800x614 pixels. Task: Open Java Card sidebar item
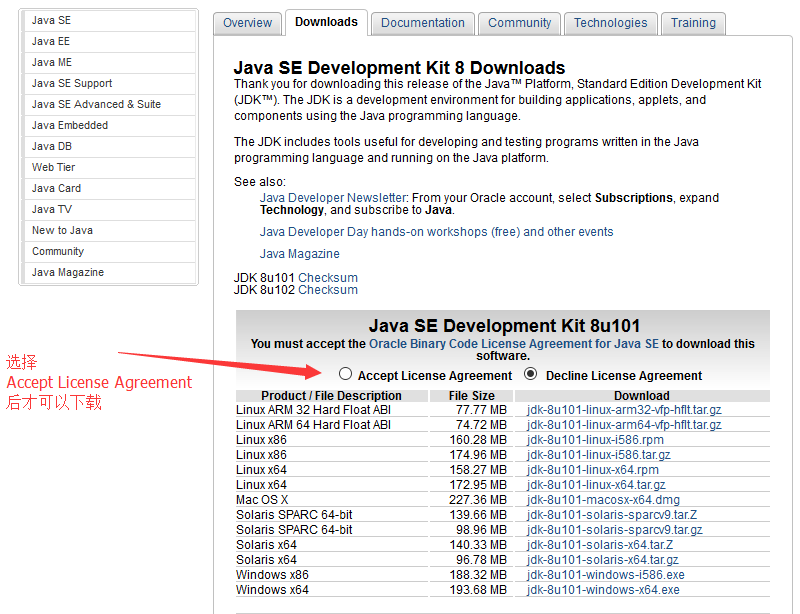click(x=109, y=188)
